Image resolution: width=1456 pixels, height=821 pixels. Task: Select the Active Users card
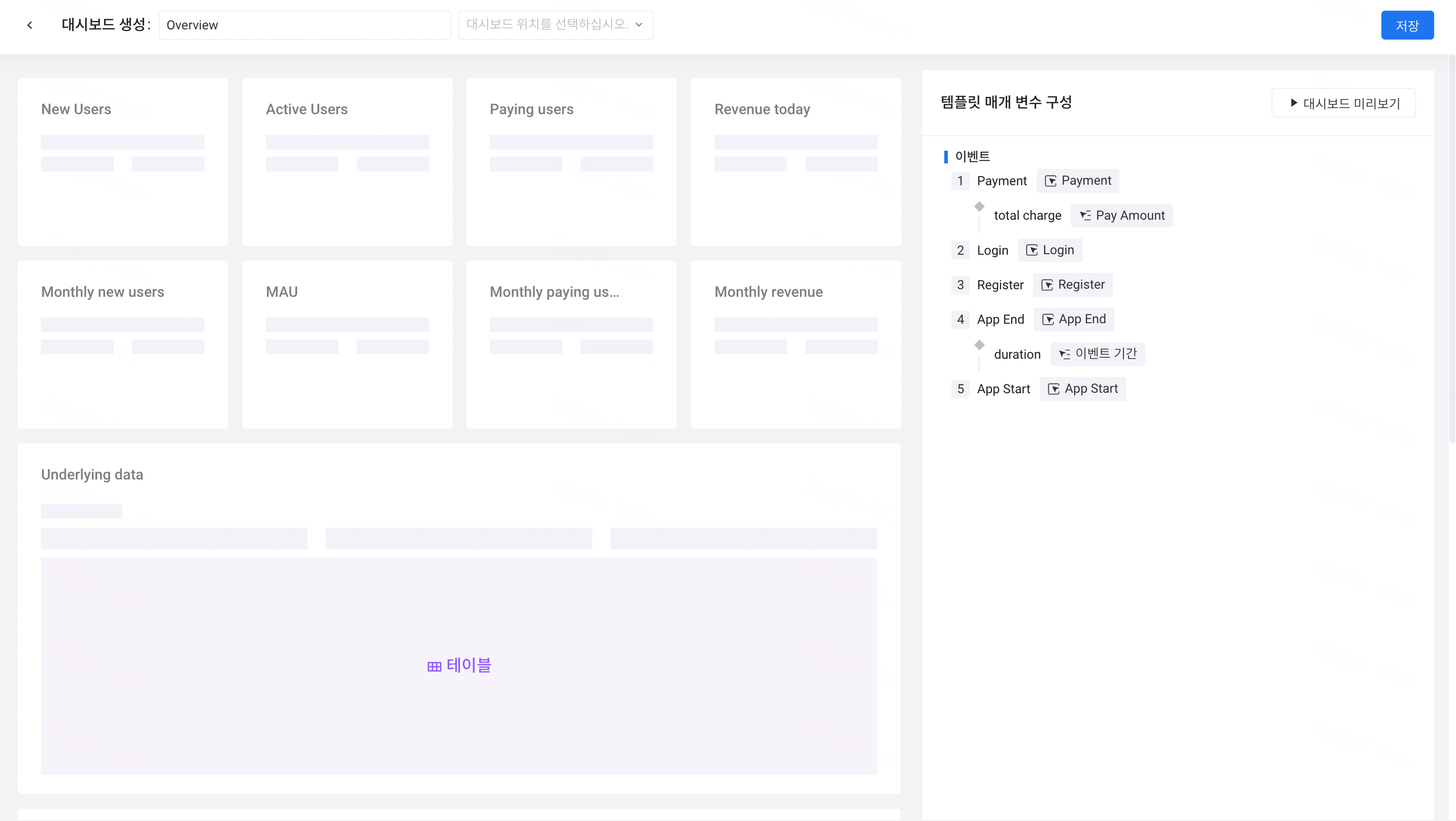347,162
